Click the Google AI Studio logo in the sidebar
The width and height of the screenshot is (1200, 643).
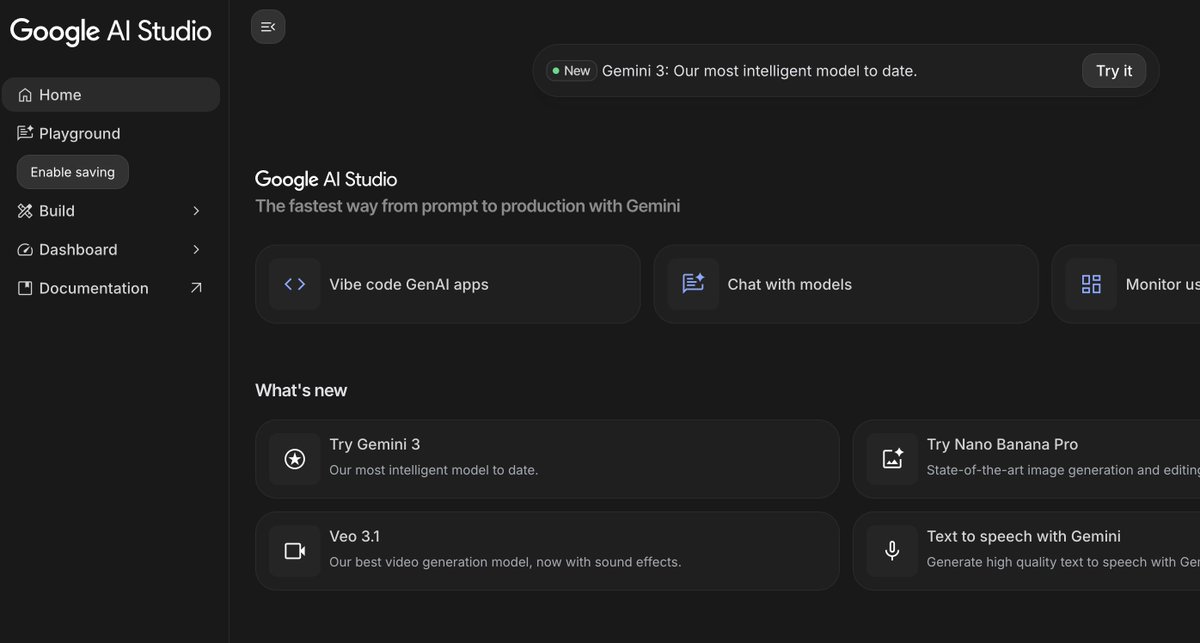click(x=111, y=31)
